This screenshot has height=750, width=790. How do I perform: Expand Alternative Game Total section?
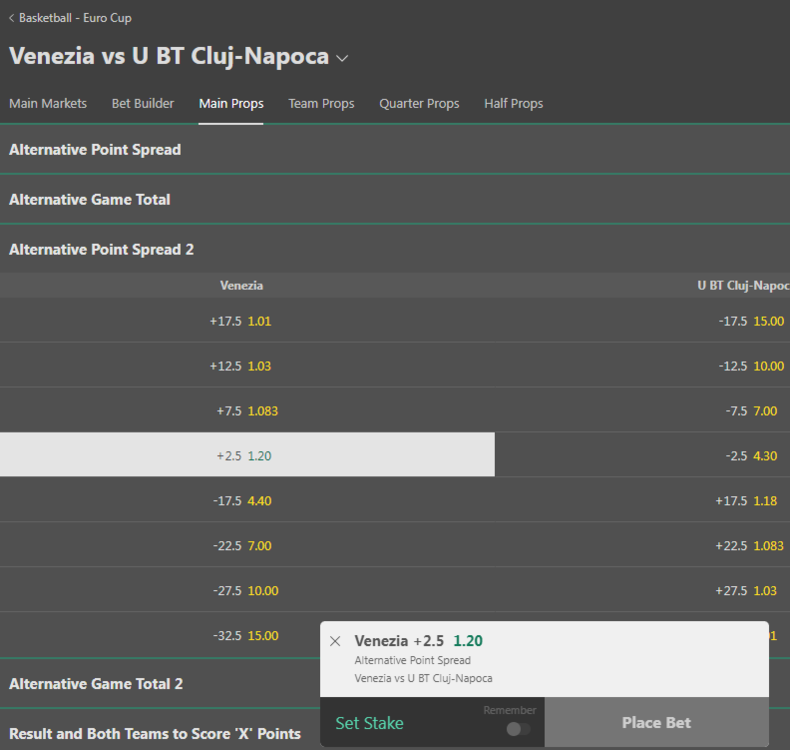(90, 200)
